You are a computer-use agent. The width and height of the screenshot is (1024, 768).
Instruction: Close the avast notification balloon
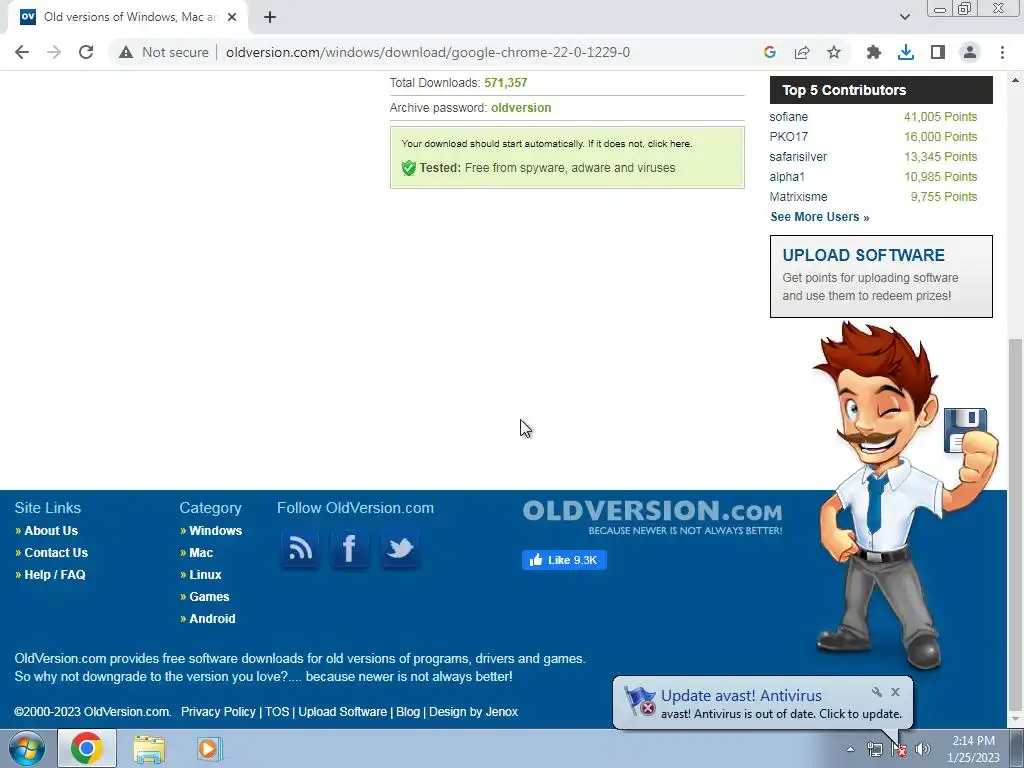tap(895, 692)
